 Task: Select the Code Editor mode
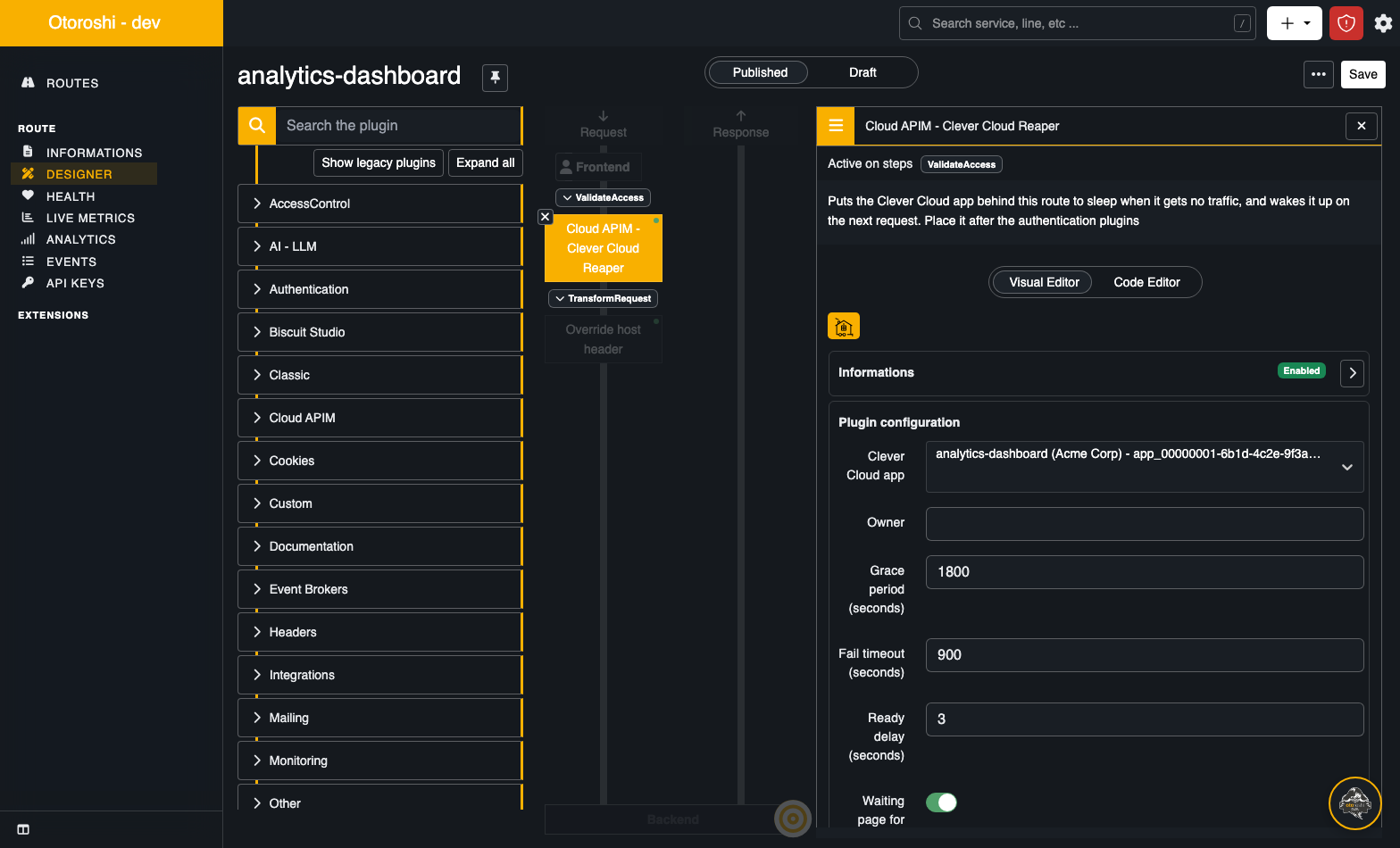tap(1146, 282)
